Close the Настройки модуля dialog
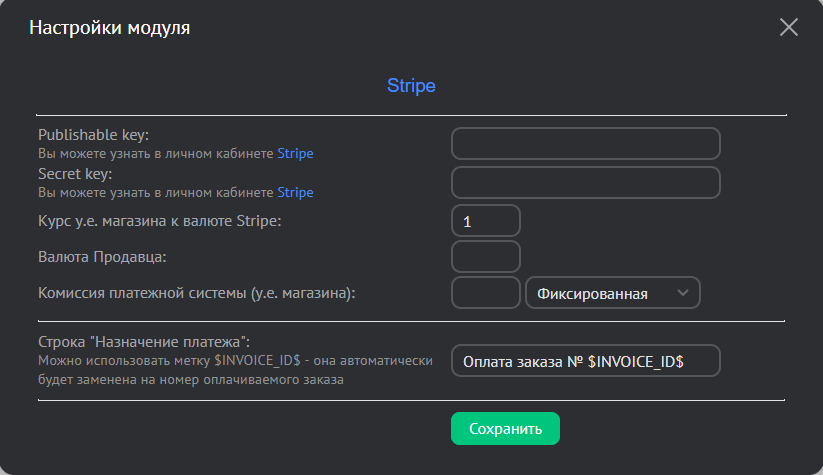Screen dimensions: 823x475 [789, 27]
